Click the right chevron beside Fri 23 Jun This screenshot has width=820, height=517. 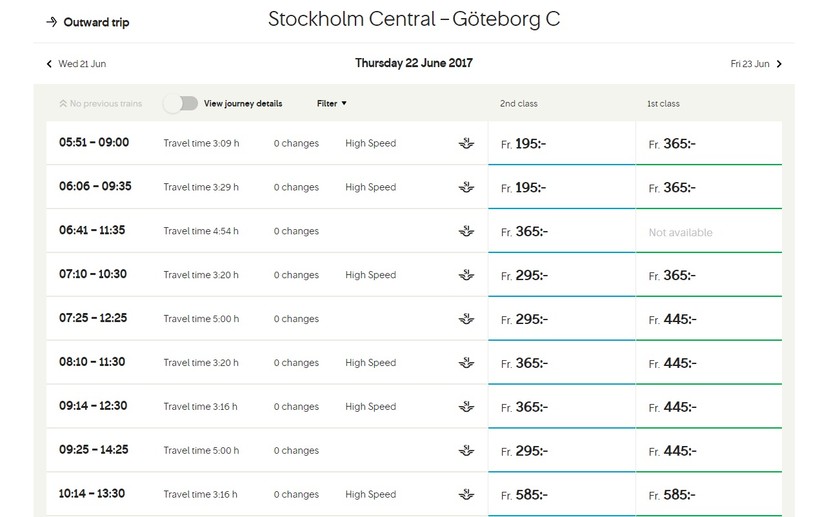[x=779, y=64]
